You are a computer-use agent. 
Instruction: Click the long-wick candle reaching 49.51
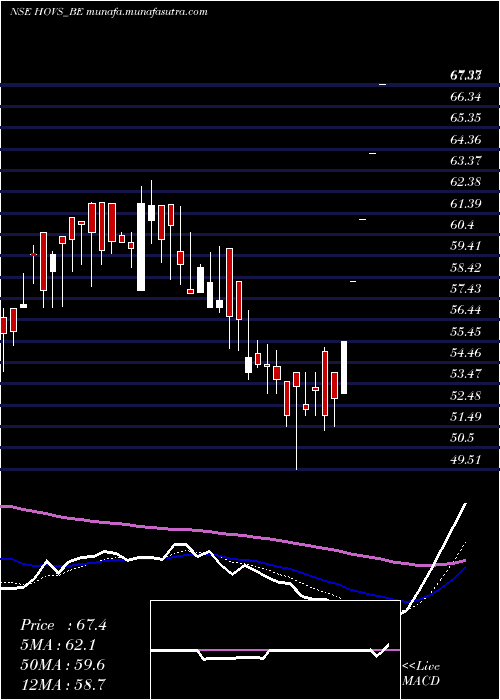click(296, 420)
